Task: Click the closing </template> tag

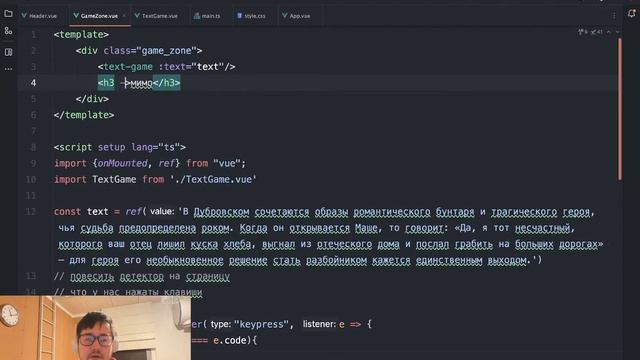Action: click(84, 115)
